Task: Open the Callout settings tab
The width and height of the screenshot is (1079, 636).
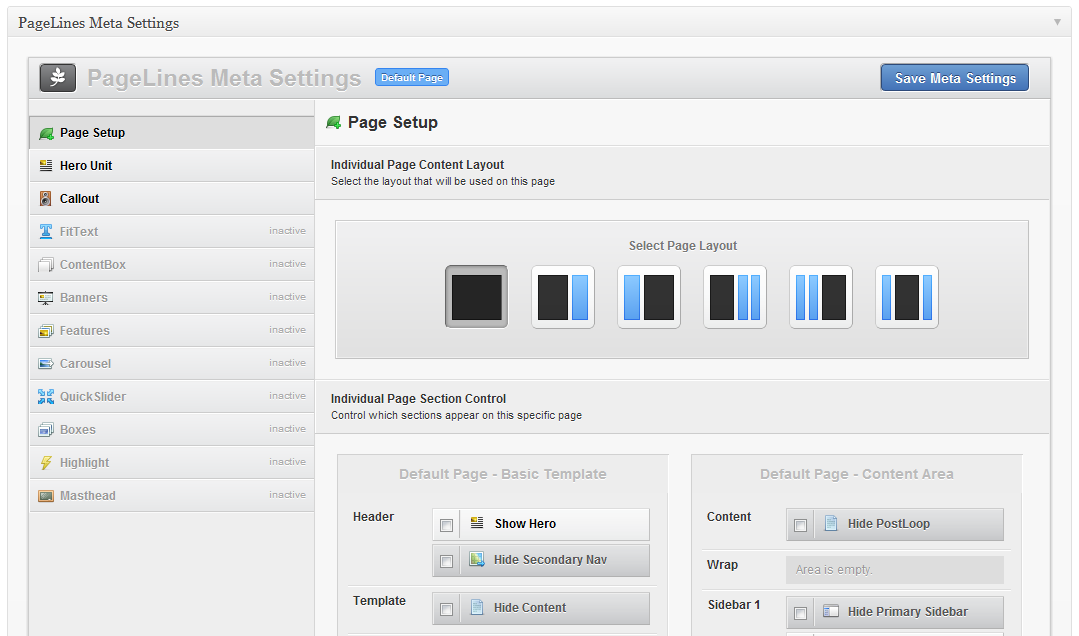Action: (x=80, y=199)
